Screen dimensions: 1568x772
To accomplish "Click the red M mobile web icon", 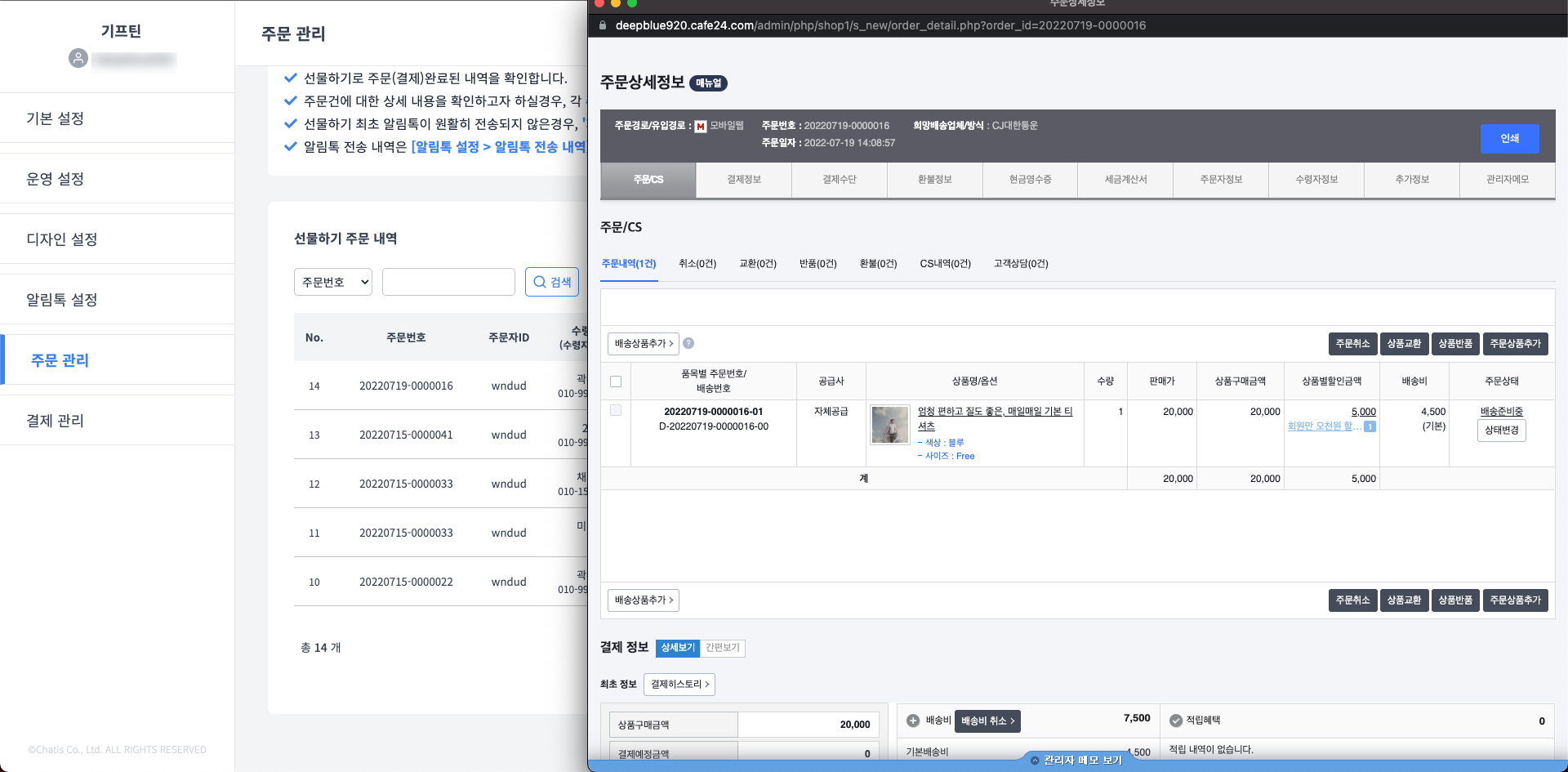I will tap(701, 127).
